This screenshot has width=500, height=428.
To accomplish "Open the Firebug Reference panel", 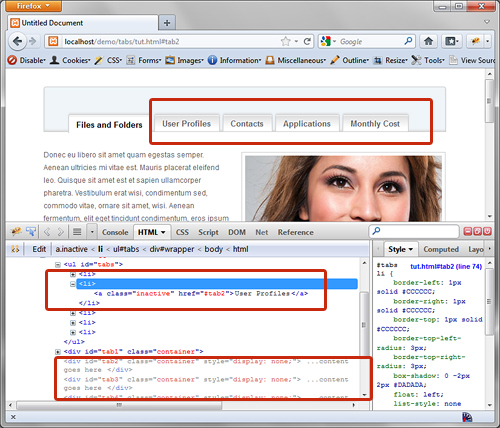I will point(296,232).
